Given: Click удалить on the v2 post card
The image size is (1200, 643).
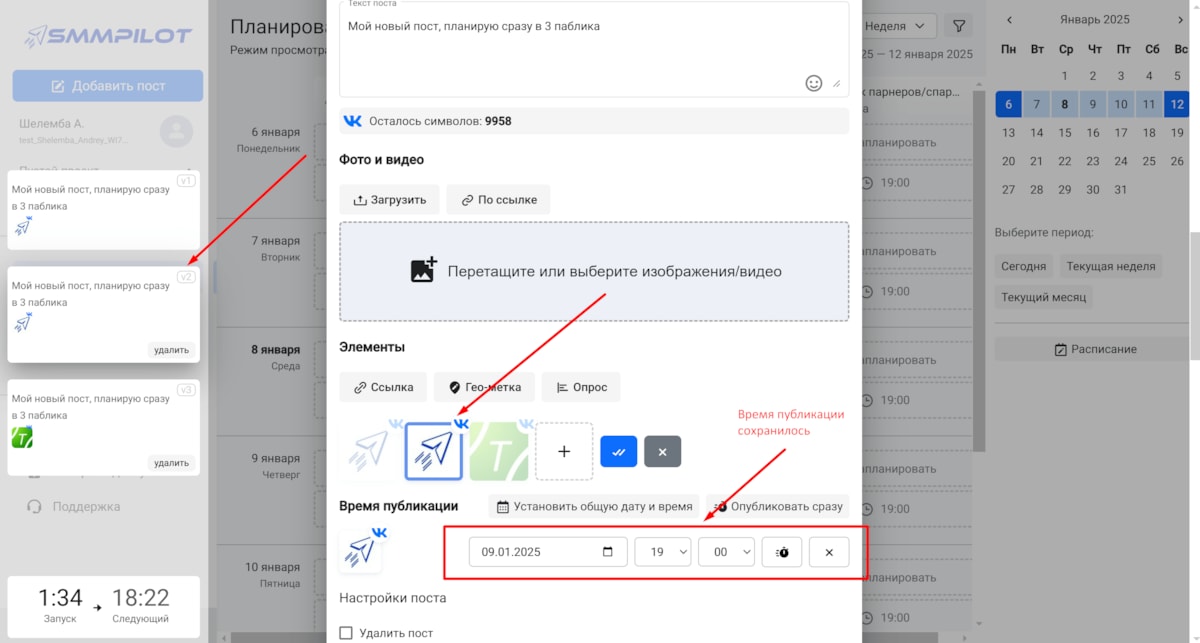Looking at the screenshot, I should click(x=171, y=350).
